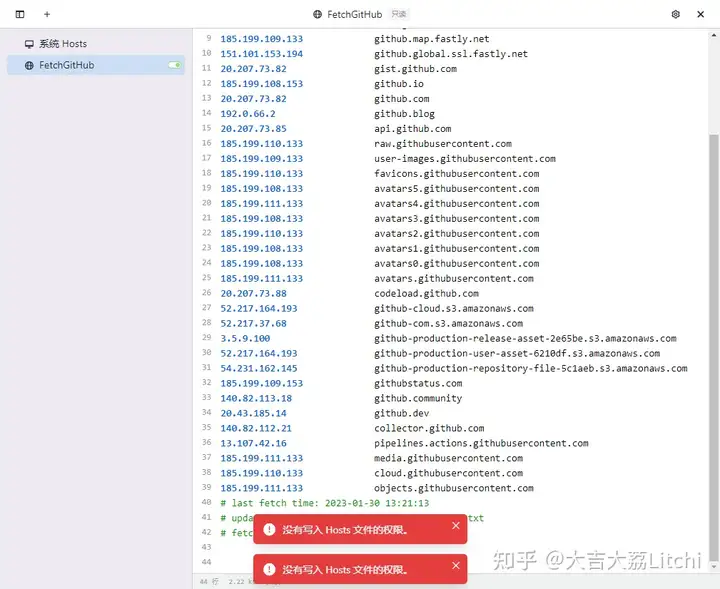
Task: Open settings via gear icon
Action: 675,14
